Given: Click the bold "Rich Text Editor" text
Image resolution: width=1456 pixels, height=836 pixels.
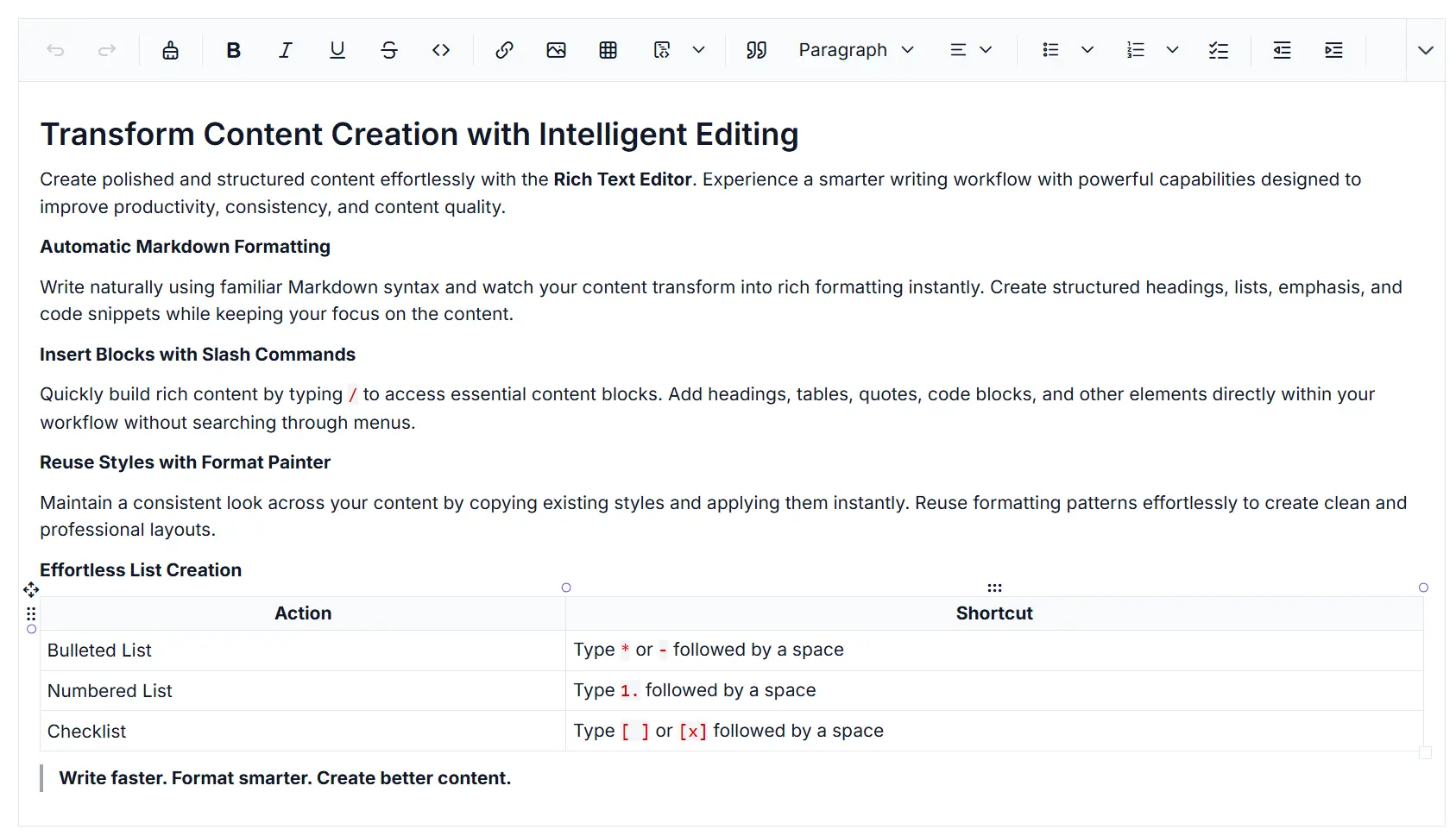Looking at the screenshot, I should (x=622, y=179).
